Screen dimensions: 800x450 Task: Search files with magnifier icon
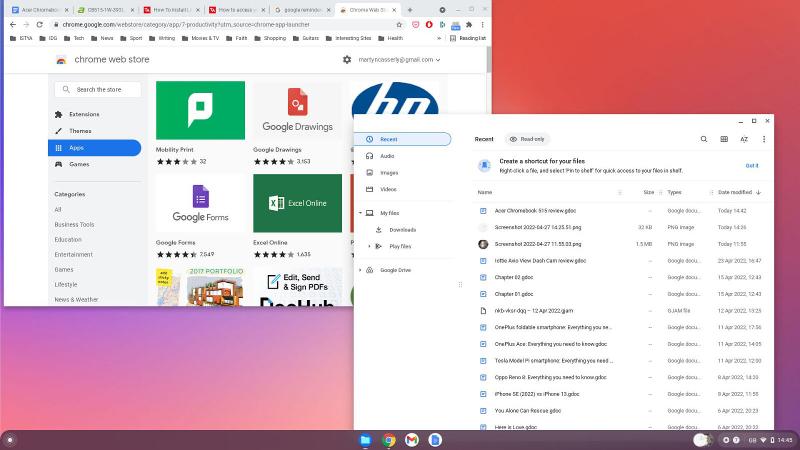704,139
